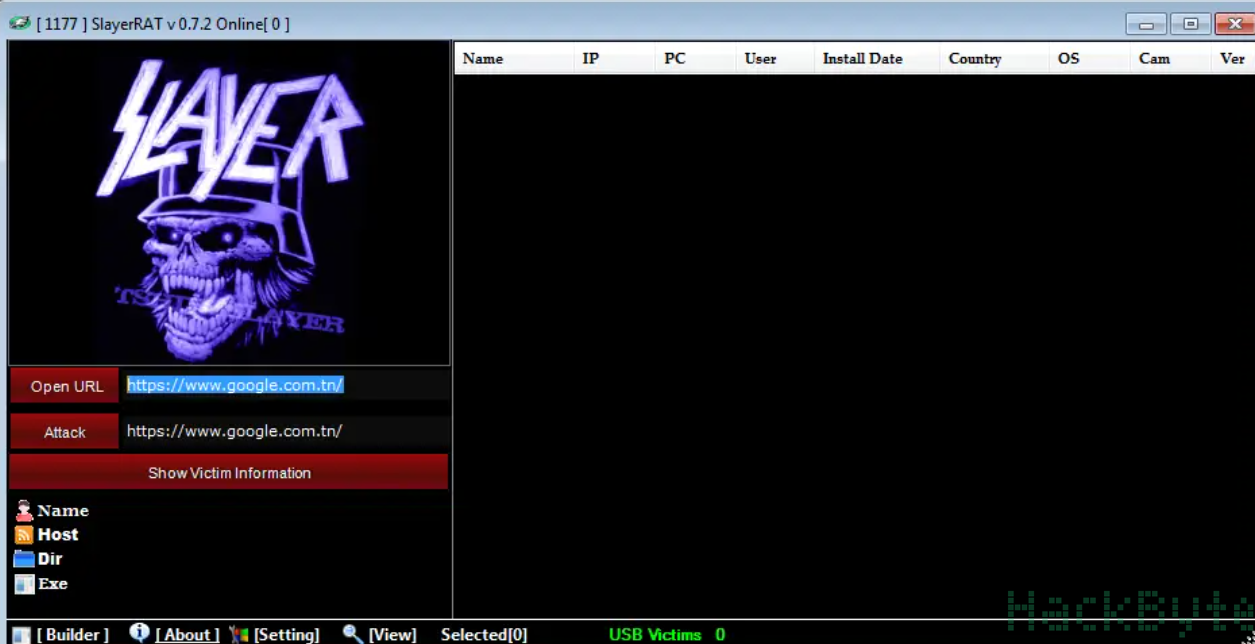
Task: Click the person icon beside Name
Action: point(24,511)
